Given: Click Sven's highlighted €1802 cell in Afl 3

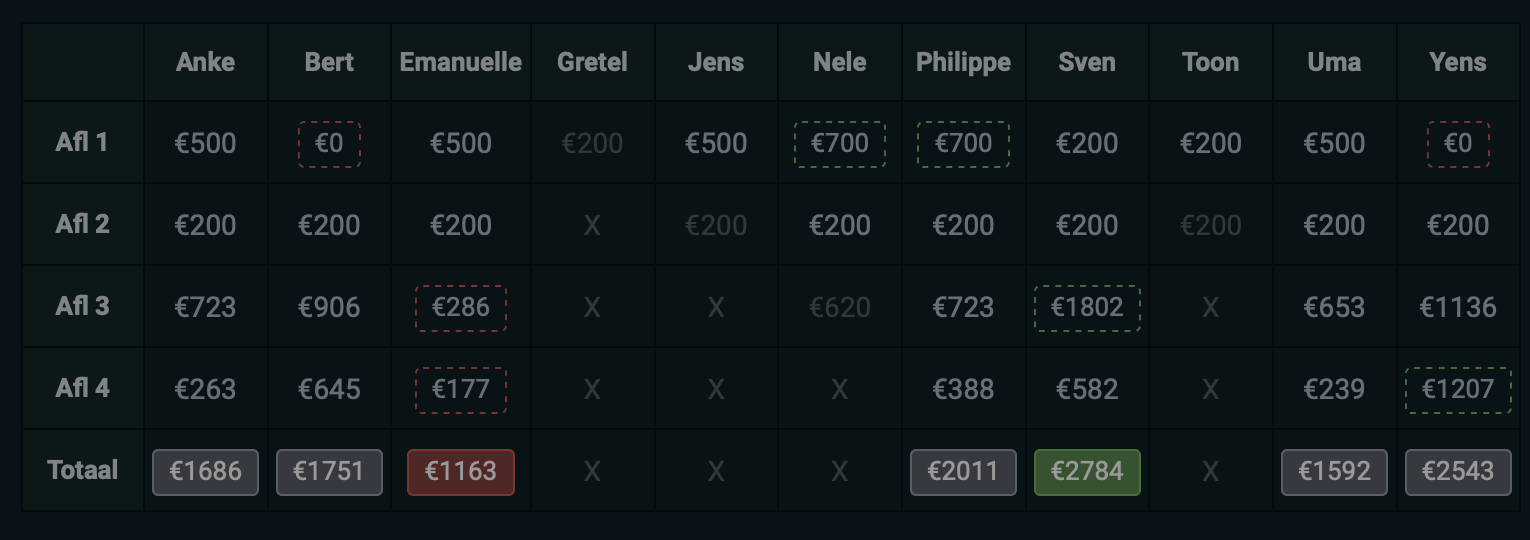Looking at the screenshot, I should click(x=1087, y=308).
